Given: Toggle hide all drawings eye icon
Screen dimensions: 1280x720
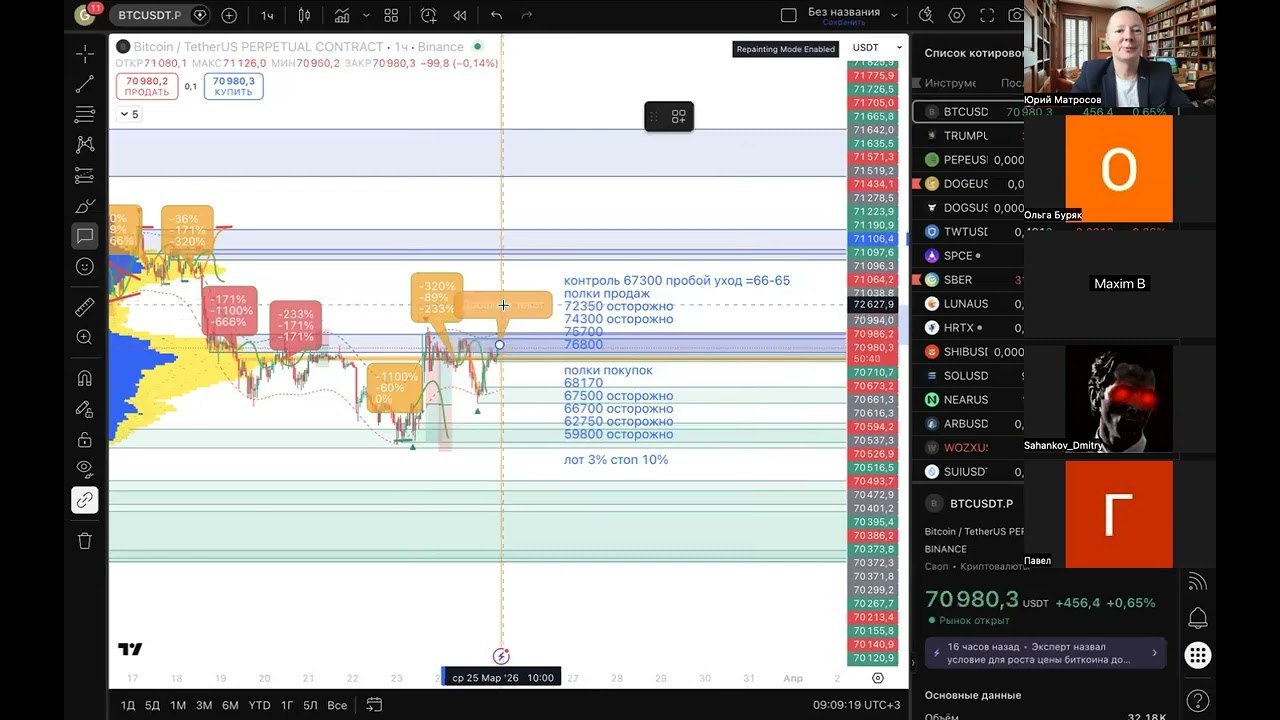Looking at the screenshot, I should click(85, 469).
